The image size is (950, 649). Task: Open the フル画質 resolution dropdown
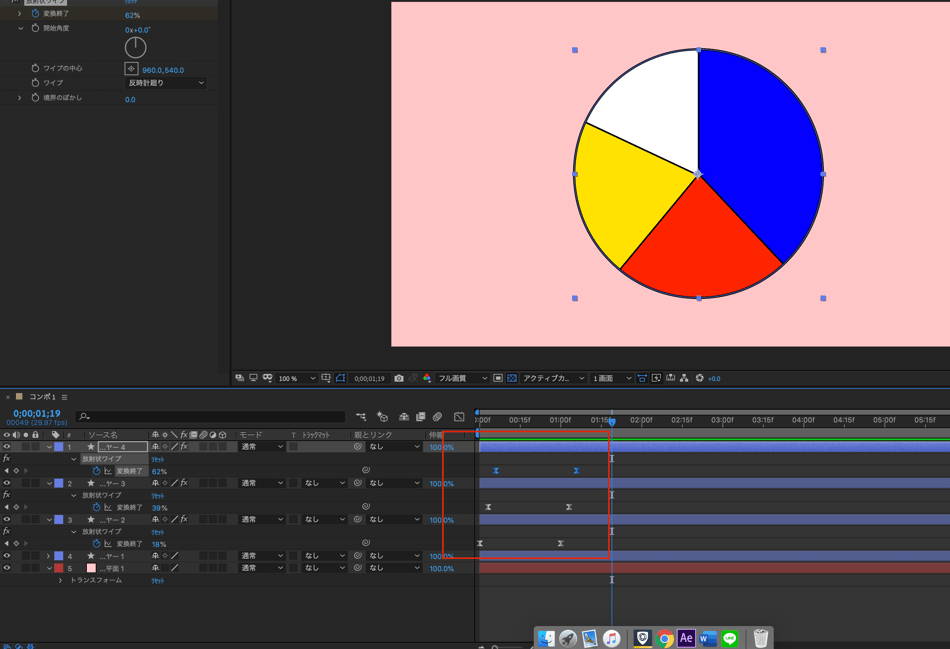click(x=461, y=379)
